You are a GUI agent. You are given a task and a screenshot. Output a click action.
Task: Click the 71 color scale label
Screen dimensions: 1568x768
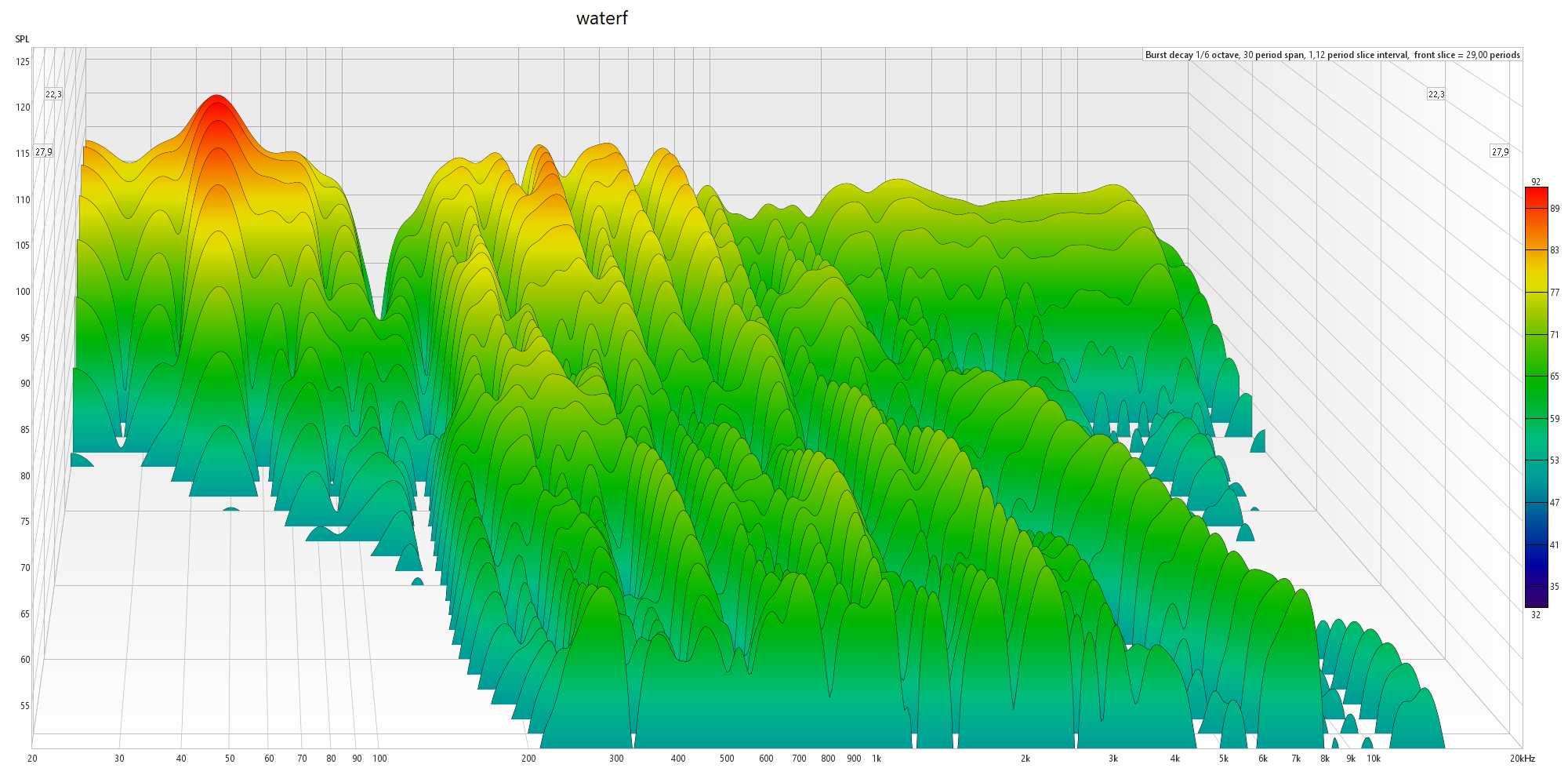pos(1555,335)
